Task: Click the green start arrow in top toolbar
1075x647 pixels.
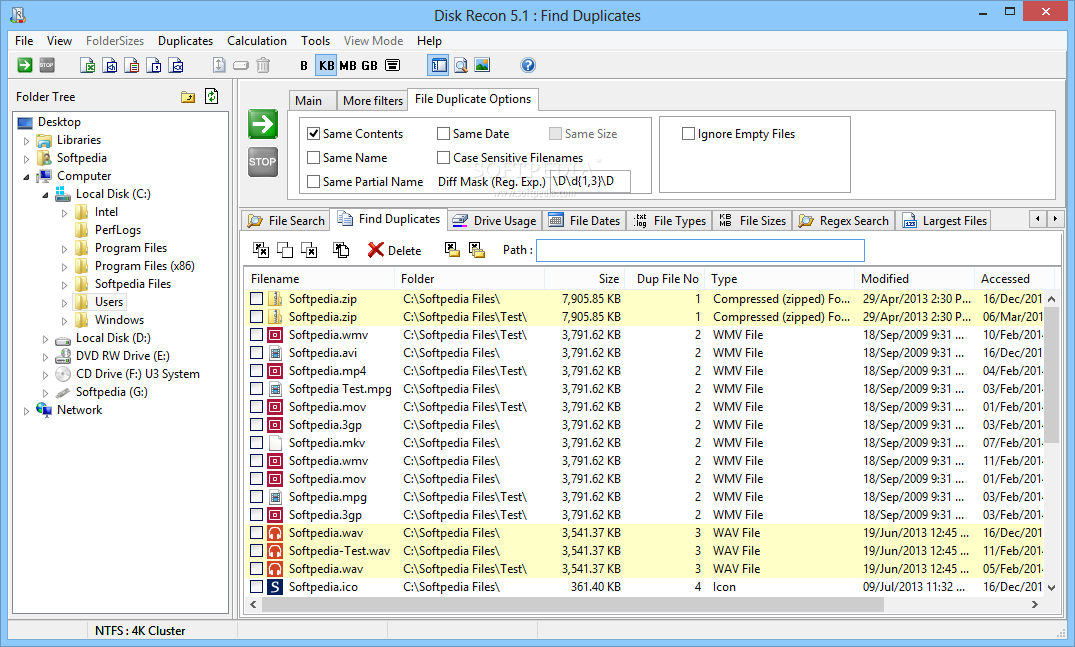Action: coord(25,65)
